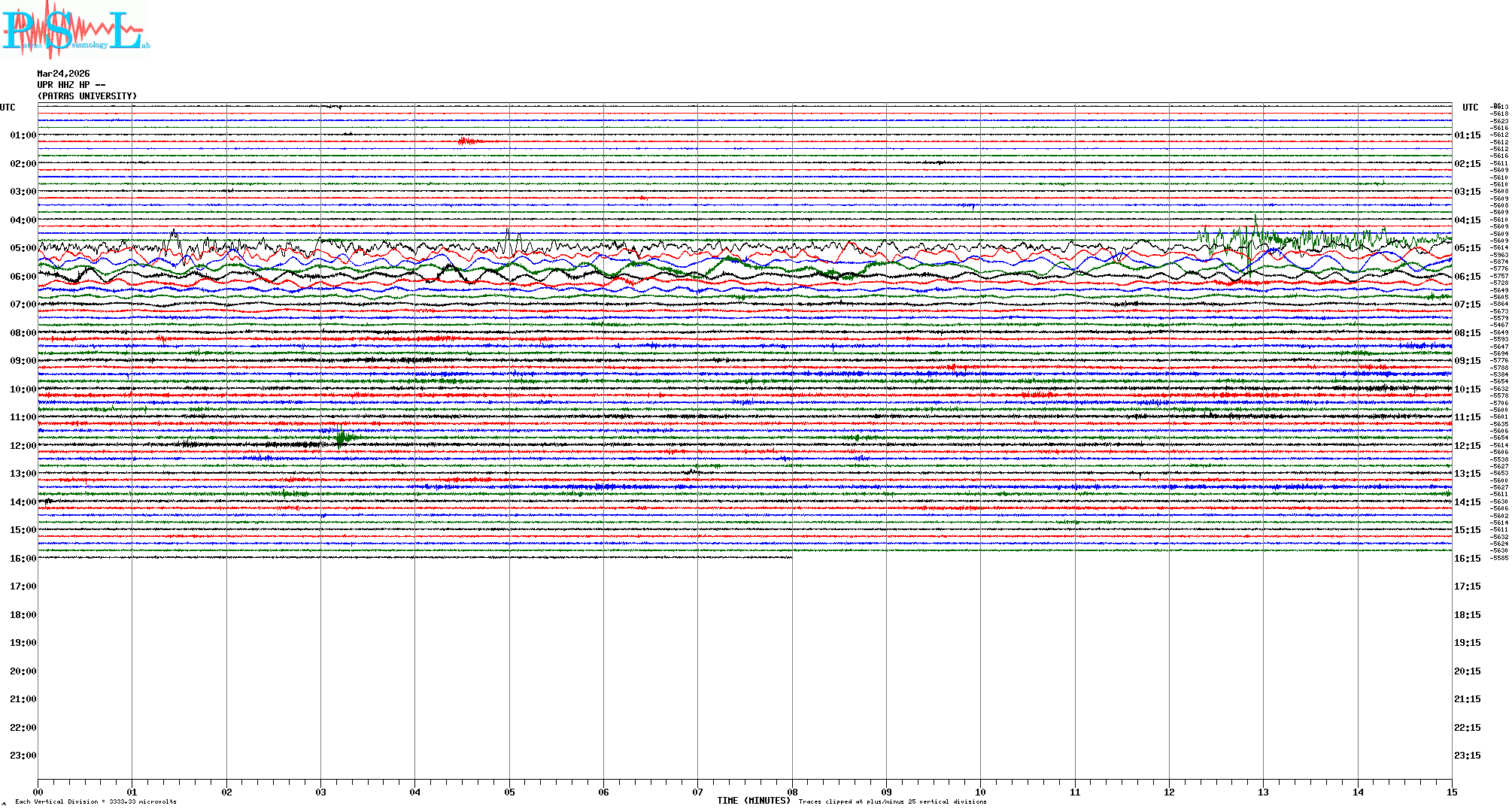
Task: Click the 05:00 UTC hour label
Action: [x=23, y=248]
